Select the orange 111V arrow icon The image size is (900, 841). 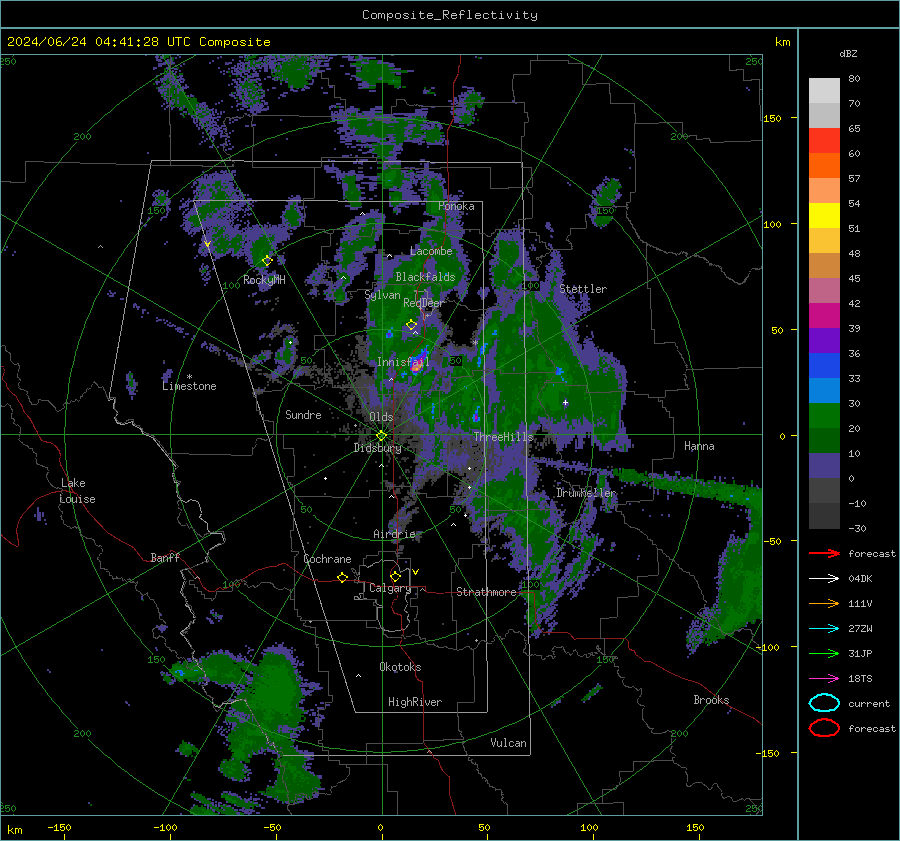point(824,603)
